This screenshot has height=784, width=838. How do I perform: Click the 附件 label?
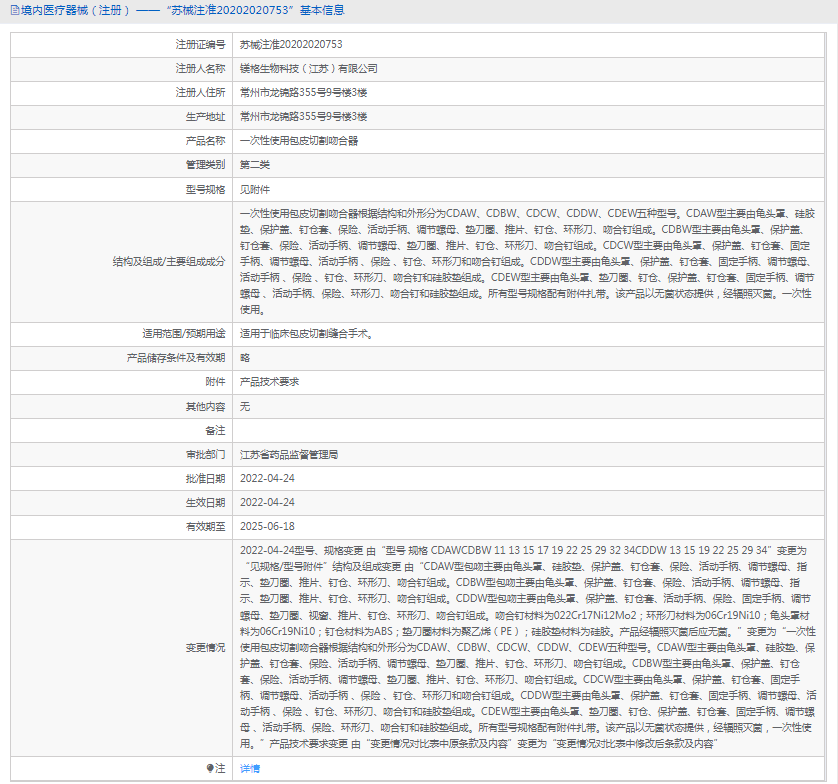[x=215, y=382]
